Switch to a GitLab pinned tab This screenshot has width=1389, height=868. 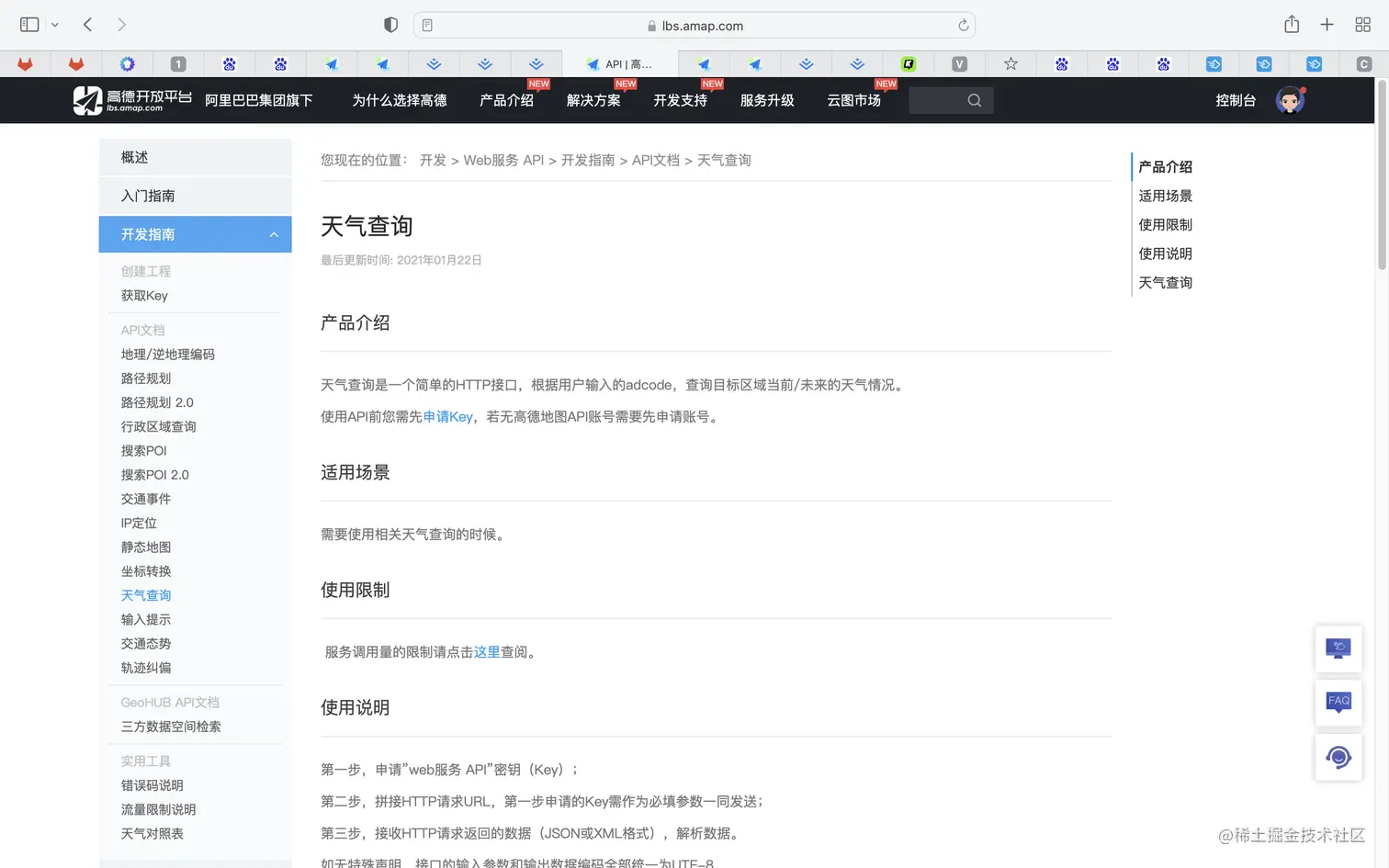click(x=25, y=63)
